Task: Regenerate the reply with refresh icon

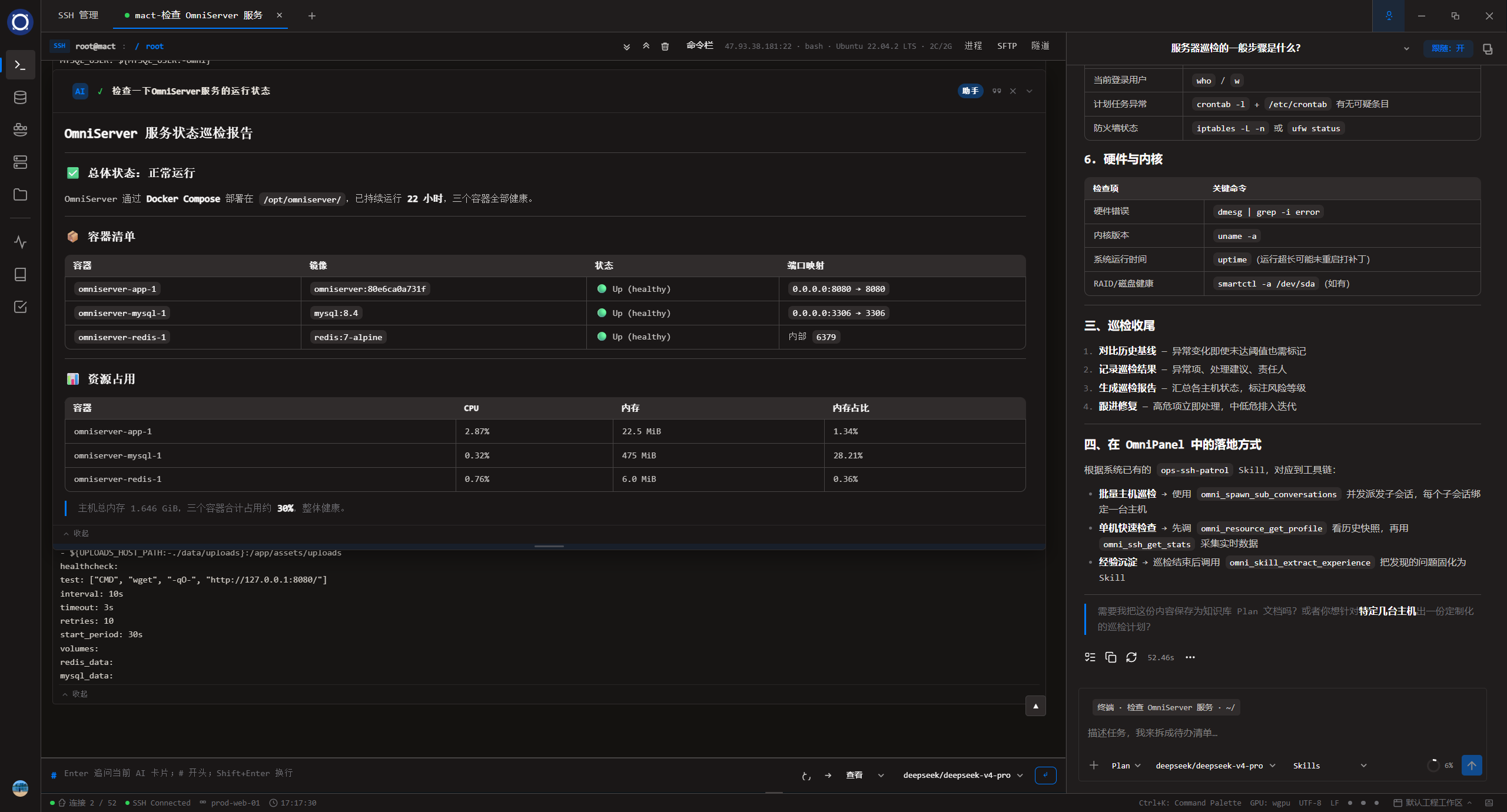Action: 1131,657
